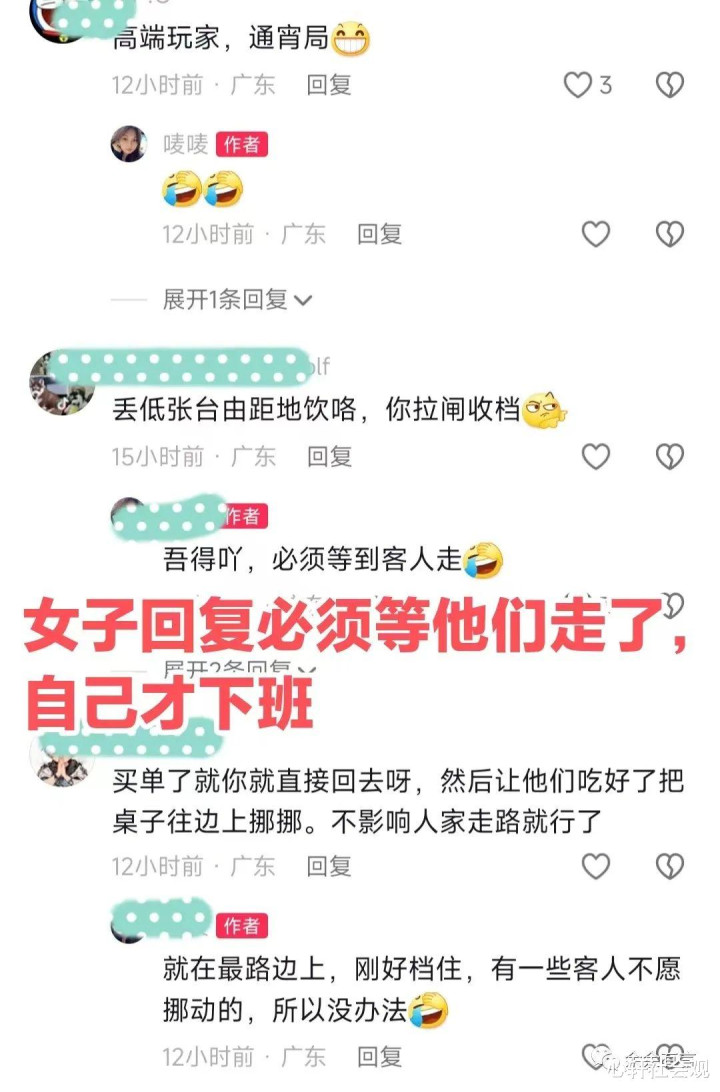
Task: Dislike the 丢低张台由距地饮咯 comment
Action: point(670,456)
